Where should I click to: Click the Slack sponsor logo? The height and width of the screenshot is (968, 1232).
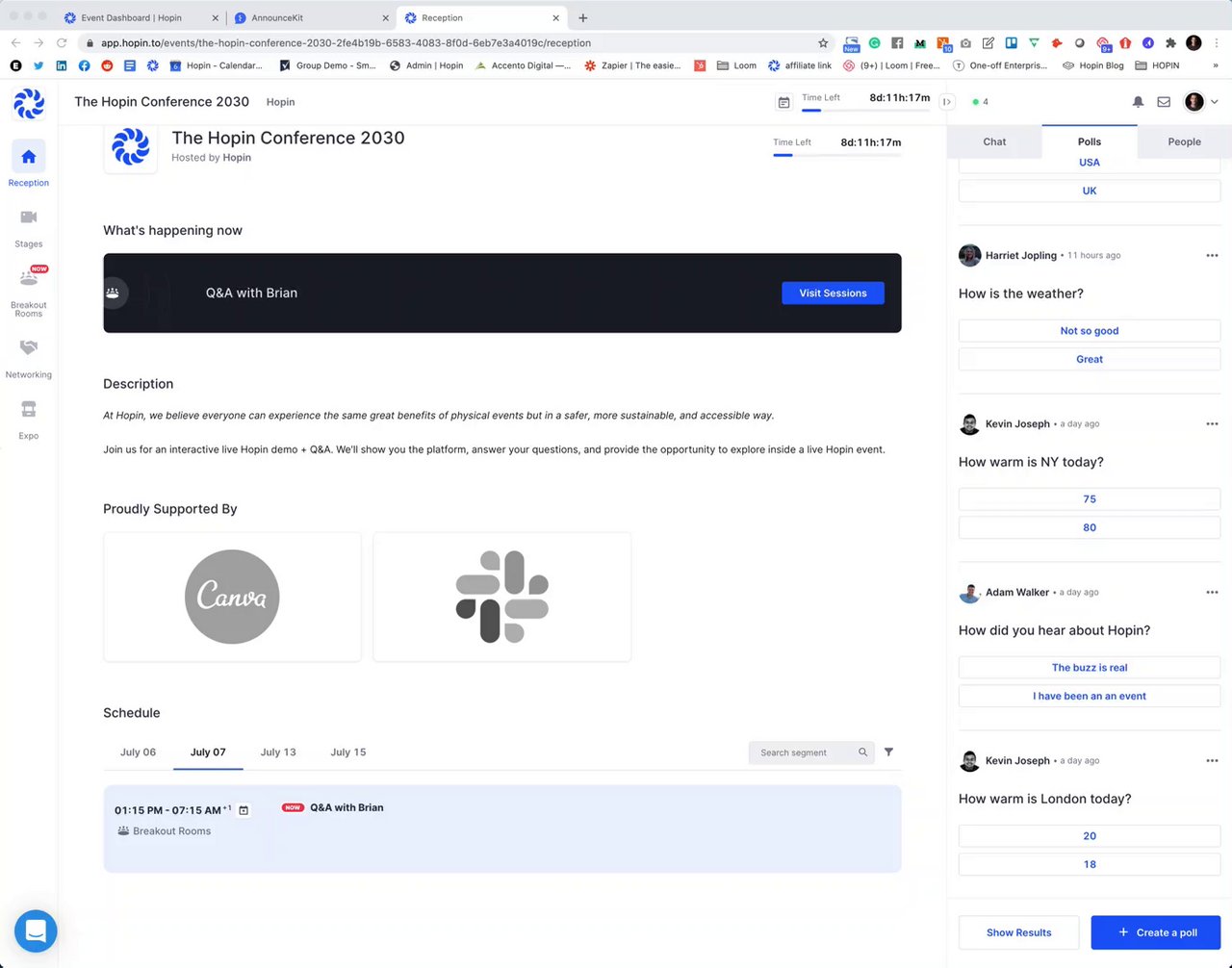pos(501,597)
